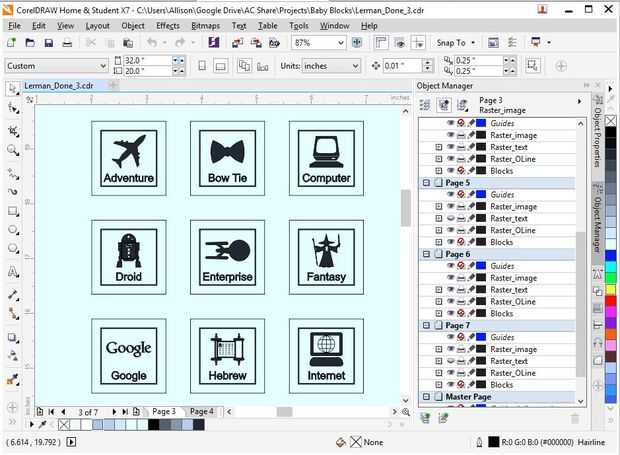Open the Object Manager flyout arrow
Image resolution: width=620 pixels, height=455 pixels.
point(579,101)
